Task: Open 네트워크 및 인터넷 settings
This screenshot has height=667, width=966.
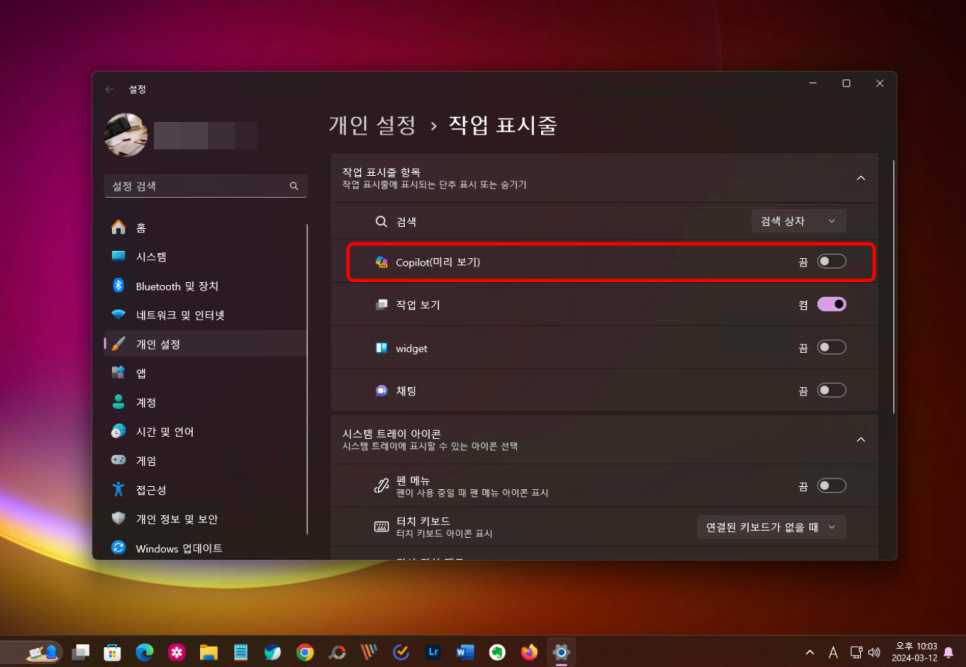Action: point(205,315)
